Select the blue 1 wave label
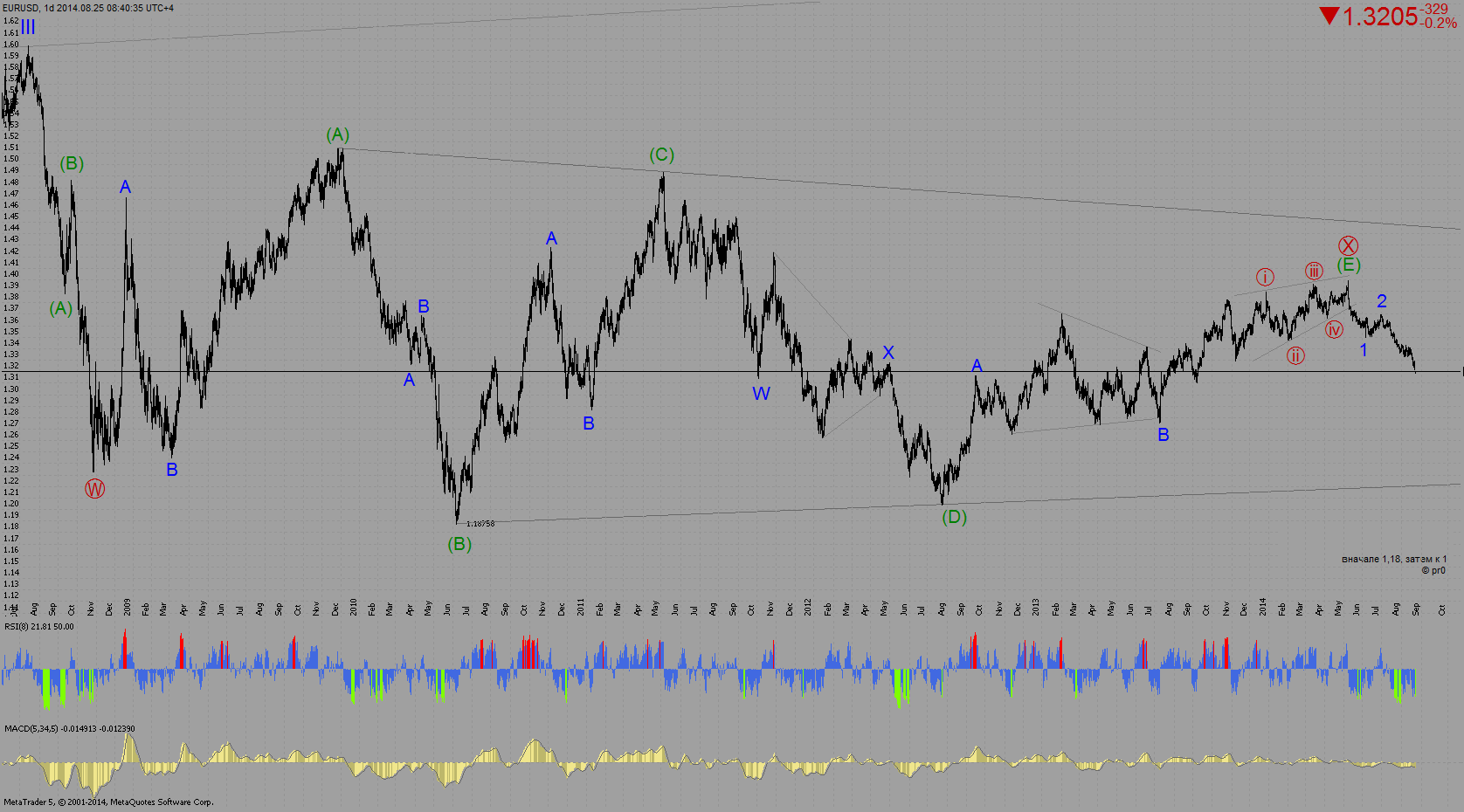This screenshot has width=1464, height=812. (x=1363, y=350)
